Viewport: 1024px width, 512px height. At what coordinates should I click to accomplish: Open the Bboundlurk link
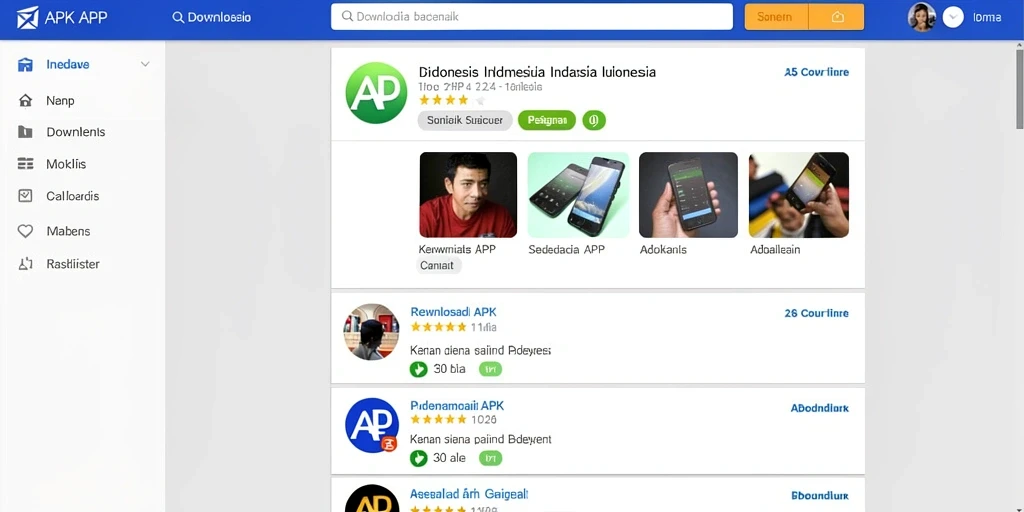tap(820, 496)
